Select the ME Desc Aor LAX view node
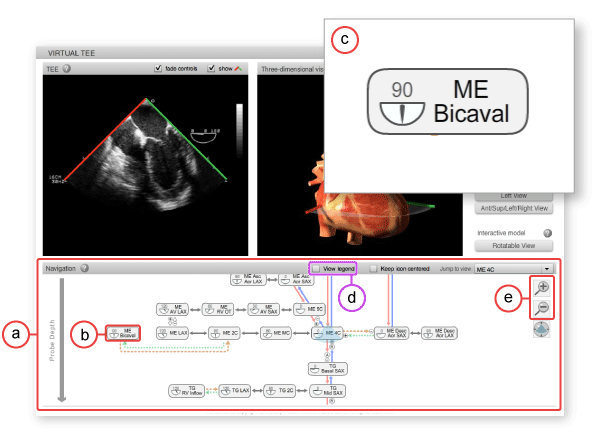The image size is (600, 443). point(439,333)
